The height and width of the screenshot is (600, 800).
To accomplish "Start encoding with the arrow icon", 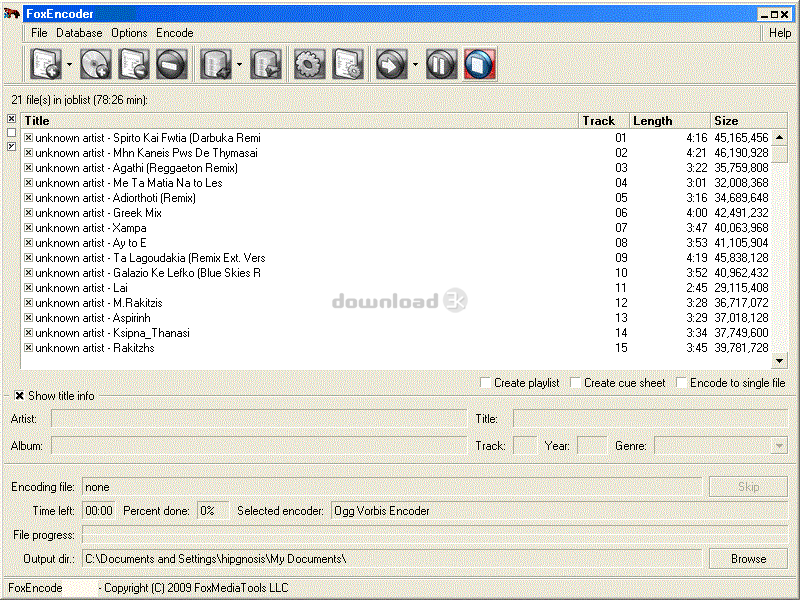I will [x=391, y=64].
